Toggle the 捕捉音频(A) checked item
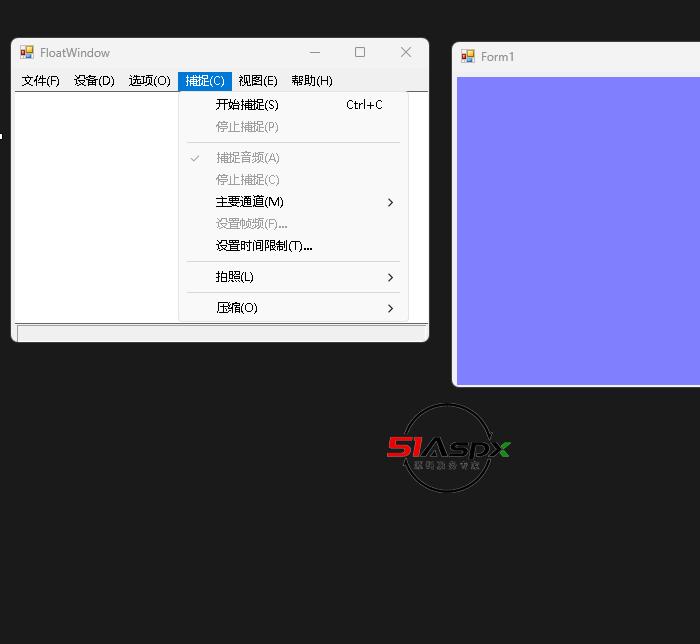The height and width of the screenshot is (644, 700). [293, 158]
